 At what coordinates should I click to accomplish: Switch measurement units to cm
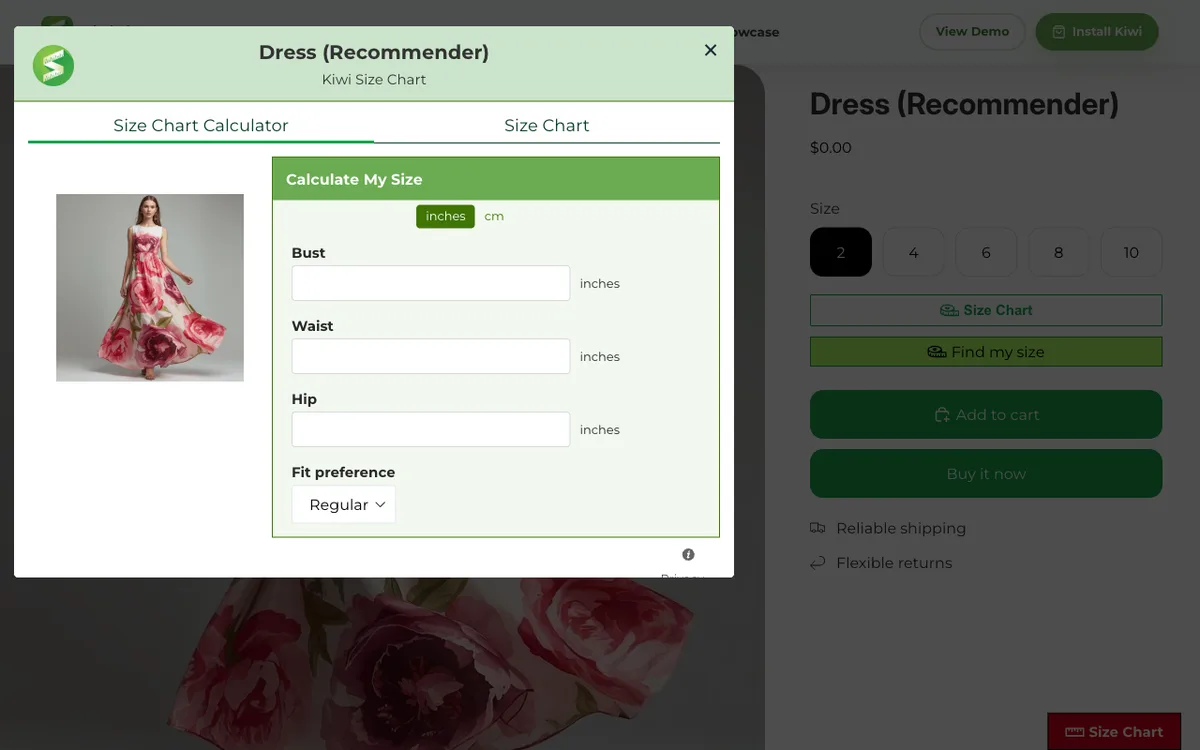[x=494, y=216]
